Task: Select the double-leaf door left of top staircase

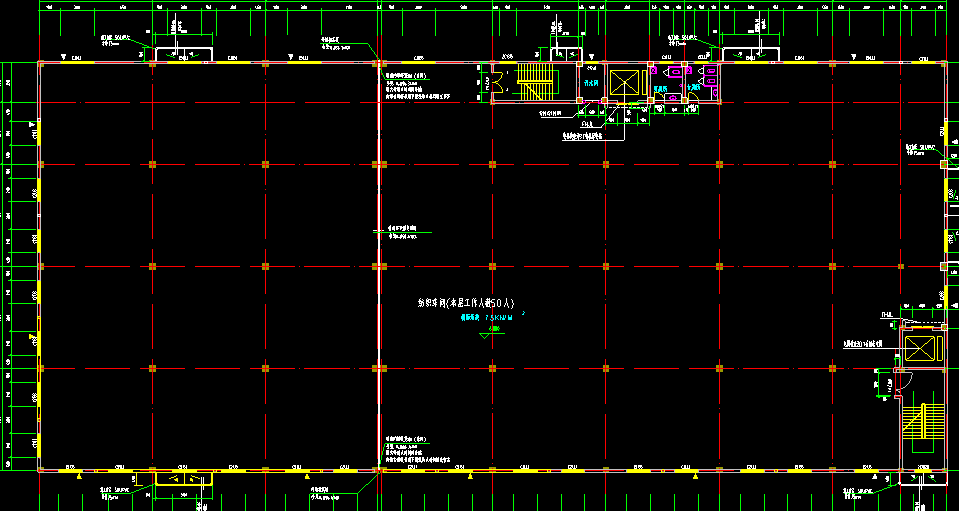Action: [x=497, y=82]
